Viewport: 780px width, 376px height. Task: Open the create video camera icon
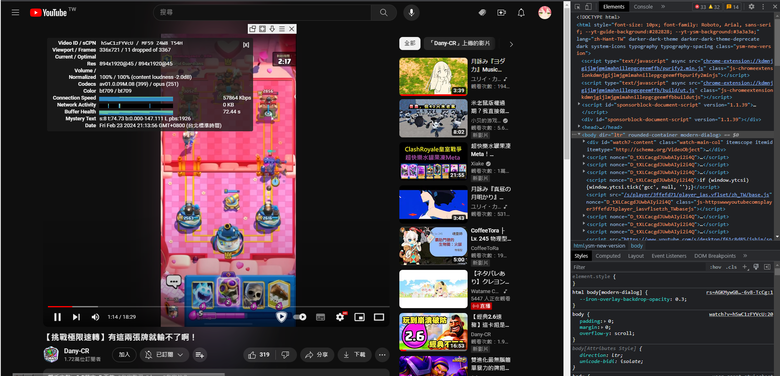coord(501,12)
